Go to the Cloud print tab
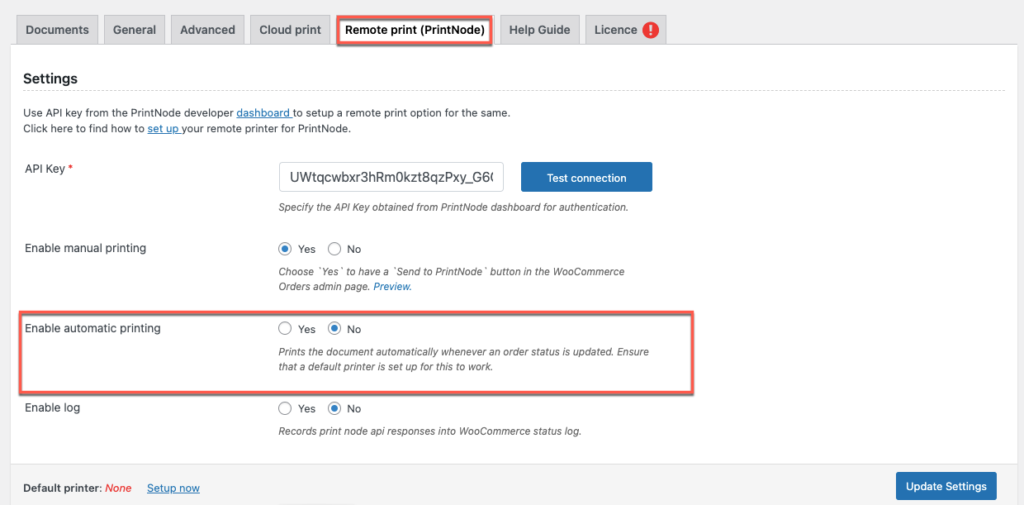The height and width of the screenshot is (505, 1024). [x=290, y=30]
